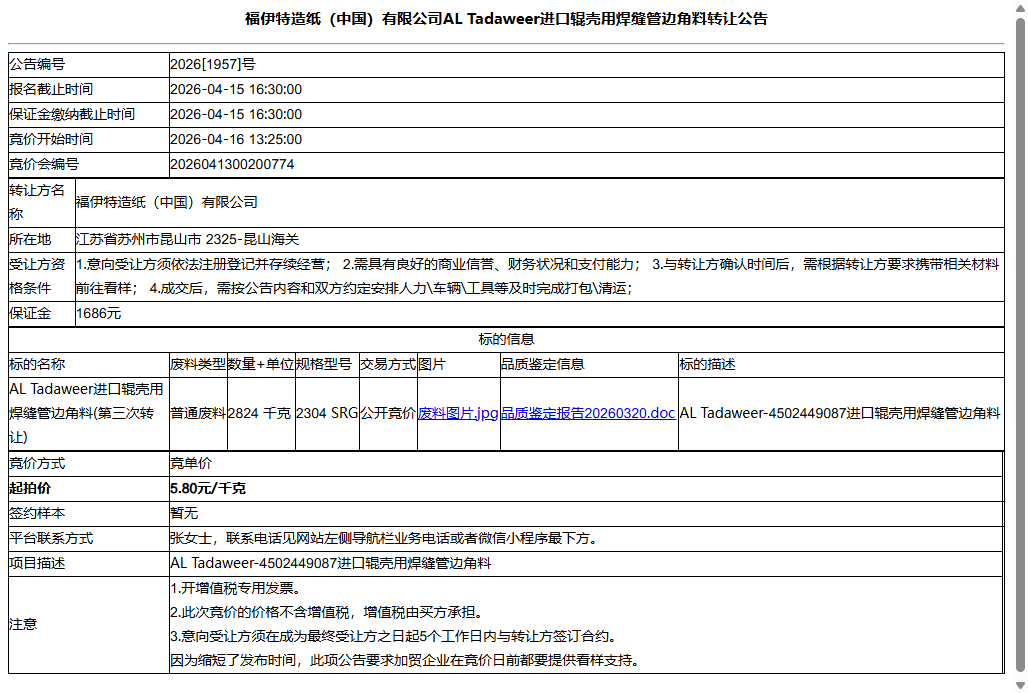The height and width of the screenshot is (693, 1028).
Task: Select the page title heading text
Action: coord(506,19)
